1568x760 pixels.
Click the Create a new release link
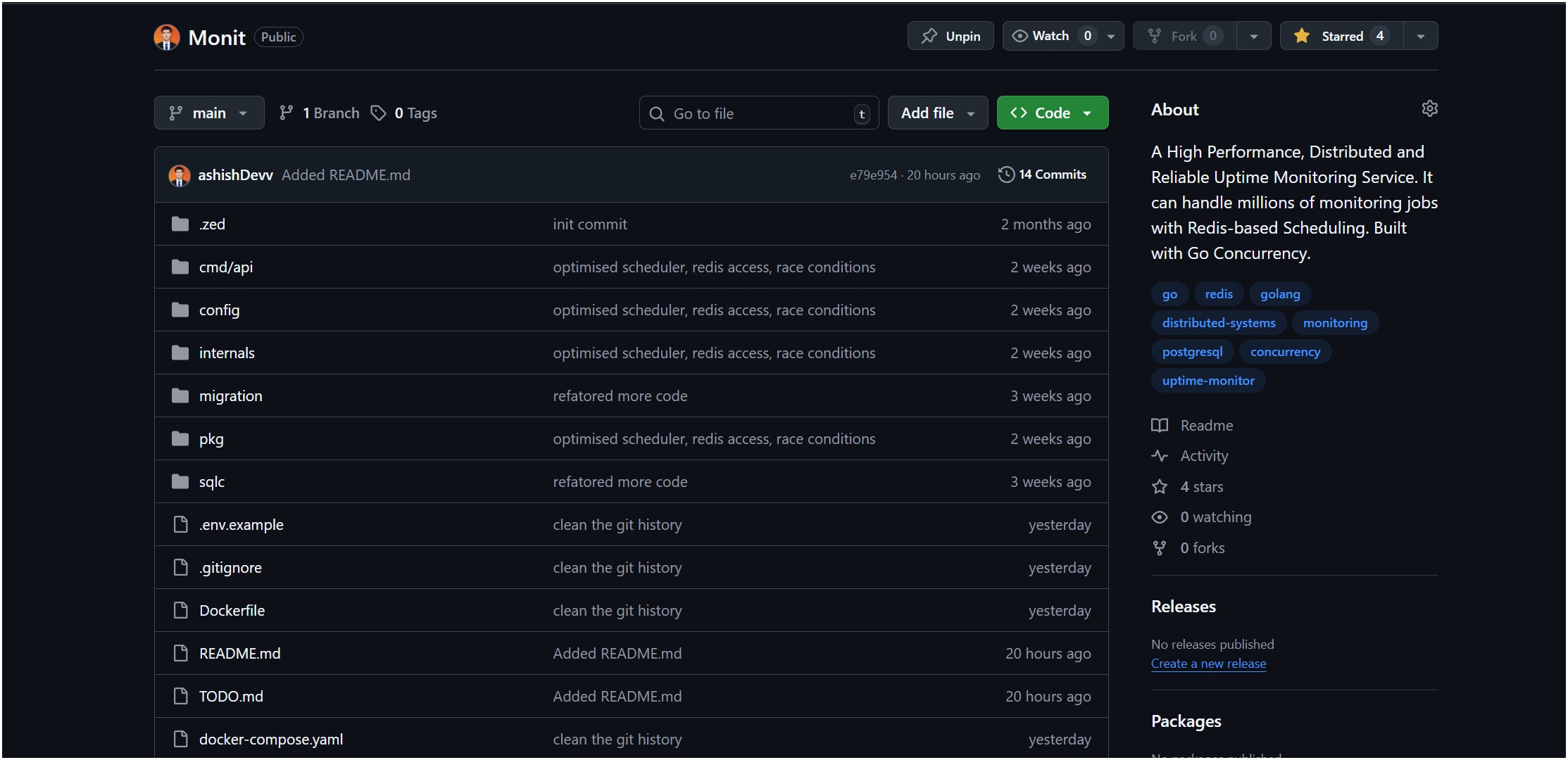click(x=1208, y=664)
